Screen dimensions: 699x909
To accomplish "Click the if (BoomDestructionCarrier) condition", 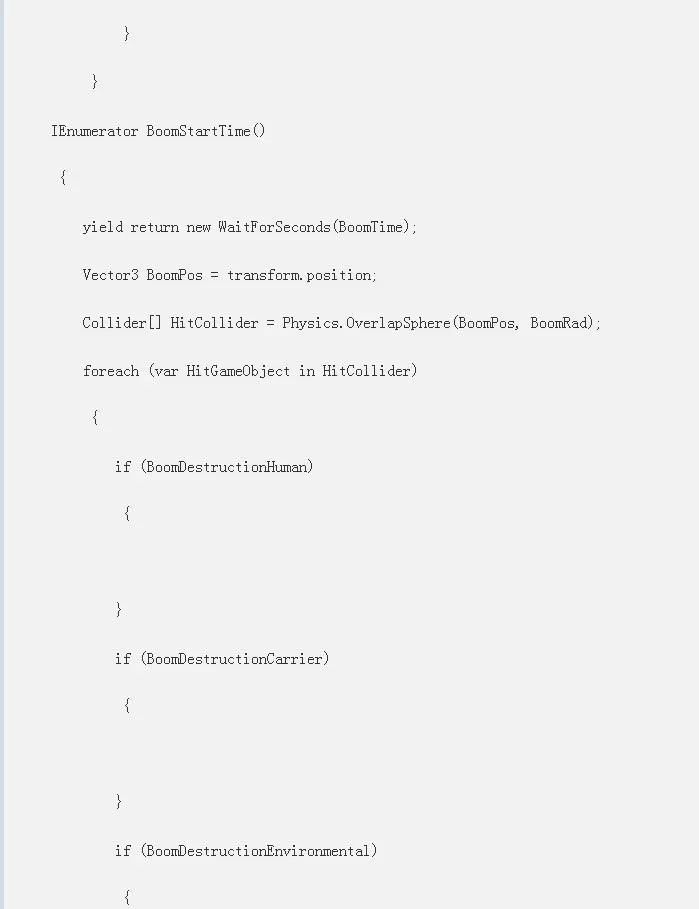I will 222,659.
